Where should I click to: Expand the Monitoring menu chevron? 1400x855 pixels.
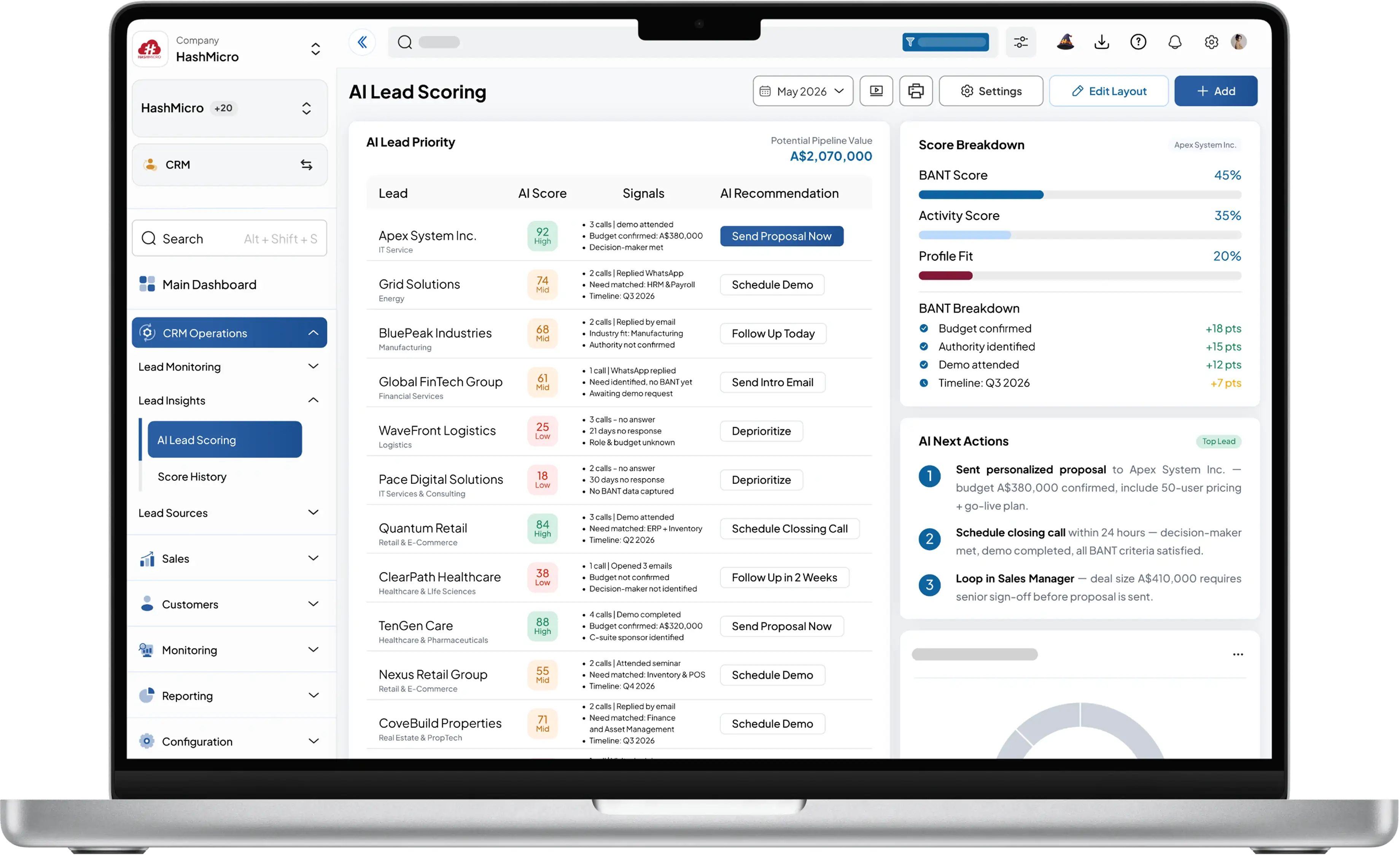tap(313, 650)
